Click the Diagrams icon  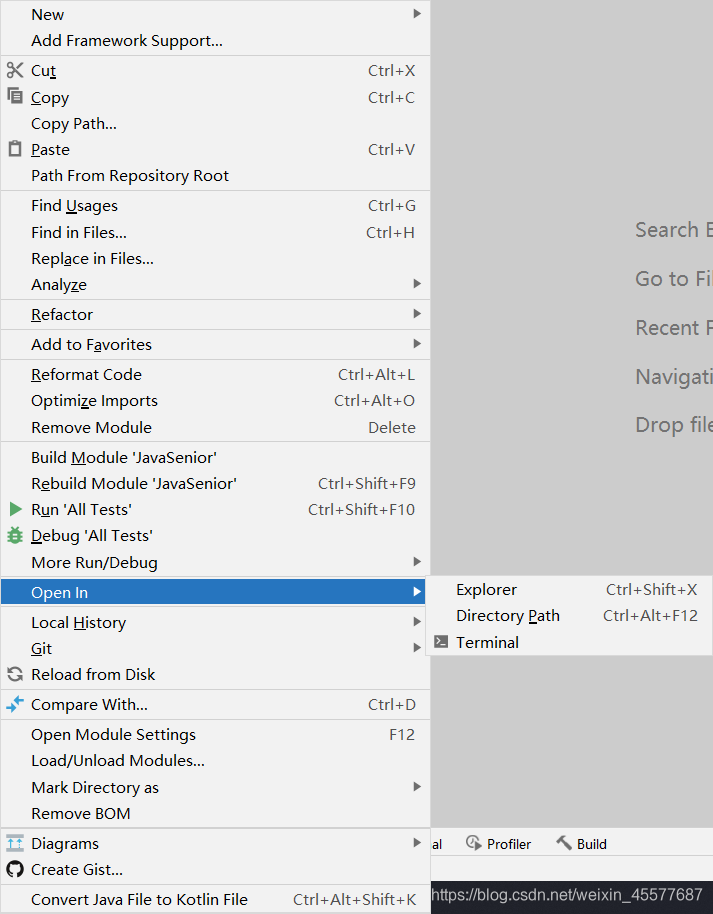14,843
